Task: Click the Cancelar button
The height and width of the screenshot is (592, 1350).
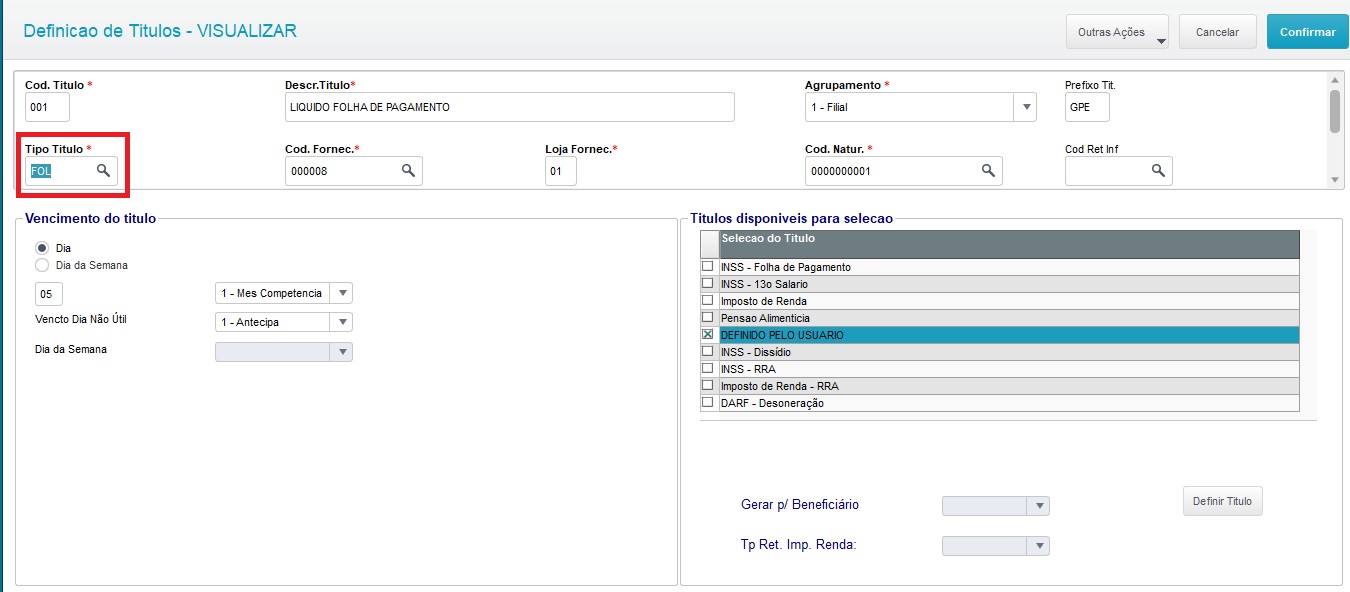Action: [x=1217, y=32]
